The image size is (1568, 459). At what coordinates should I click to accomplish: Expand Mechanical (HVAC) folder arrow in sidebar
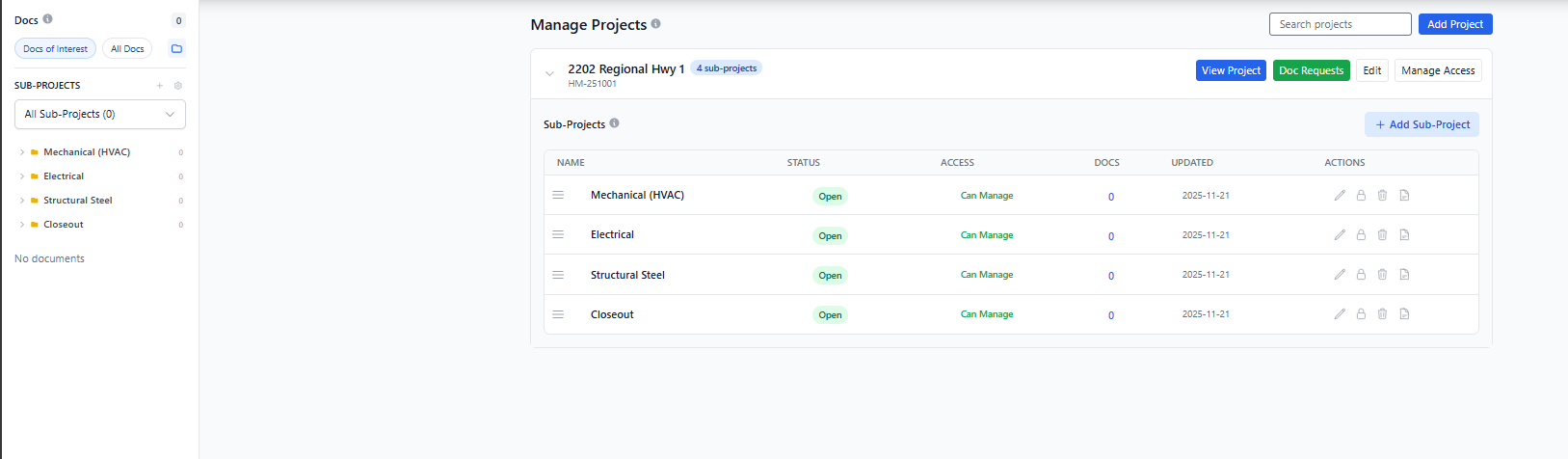click(22, 152)
